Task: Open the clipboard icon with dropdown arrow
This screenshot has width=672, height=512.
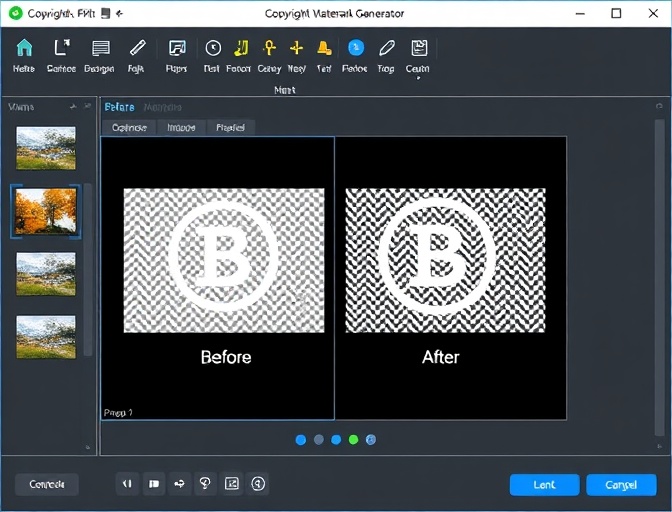Action: (419, 48)
